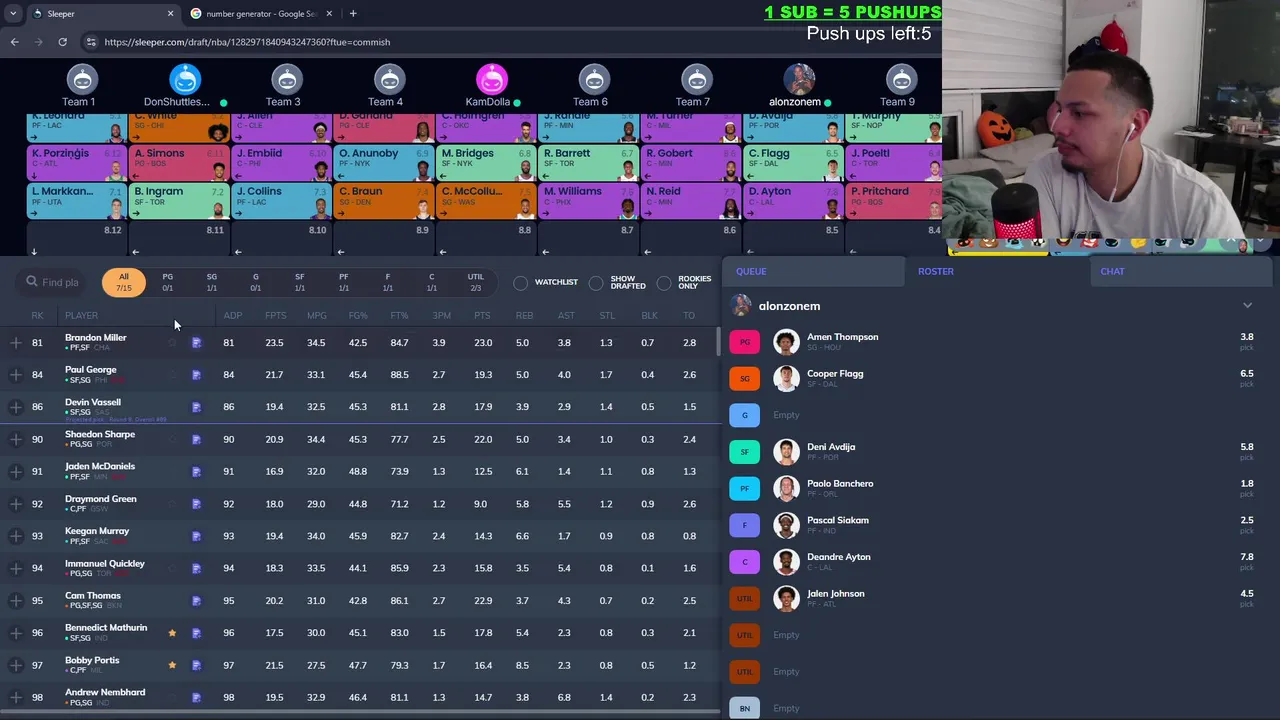Image resolution: width=1280 pixels, height=720 pixels.
Task: Open the site information icon in address bar
Action: click(x=90, y=42)
